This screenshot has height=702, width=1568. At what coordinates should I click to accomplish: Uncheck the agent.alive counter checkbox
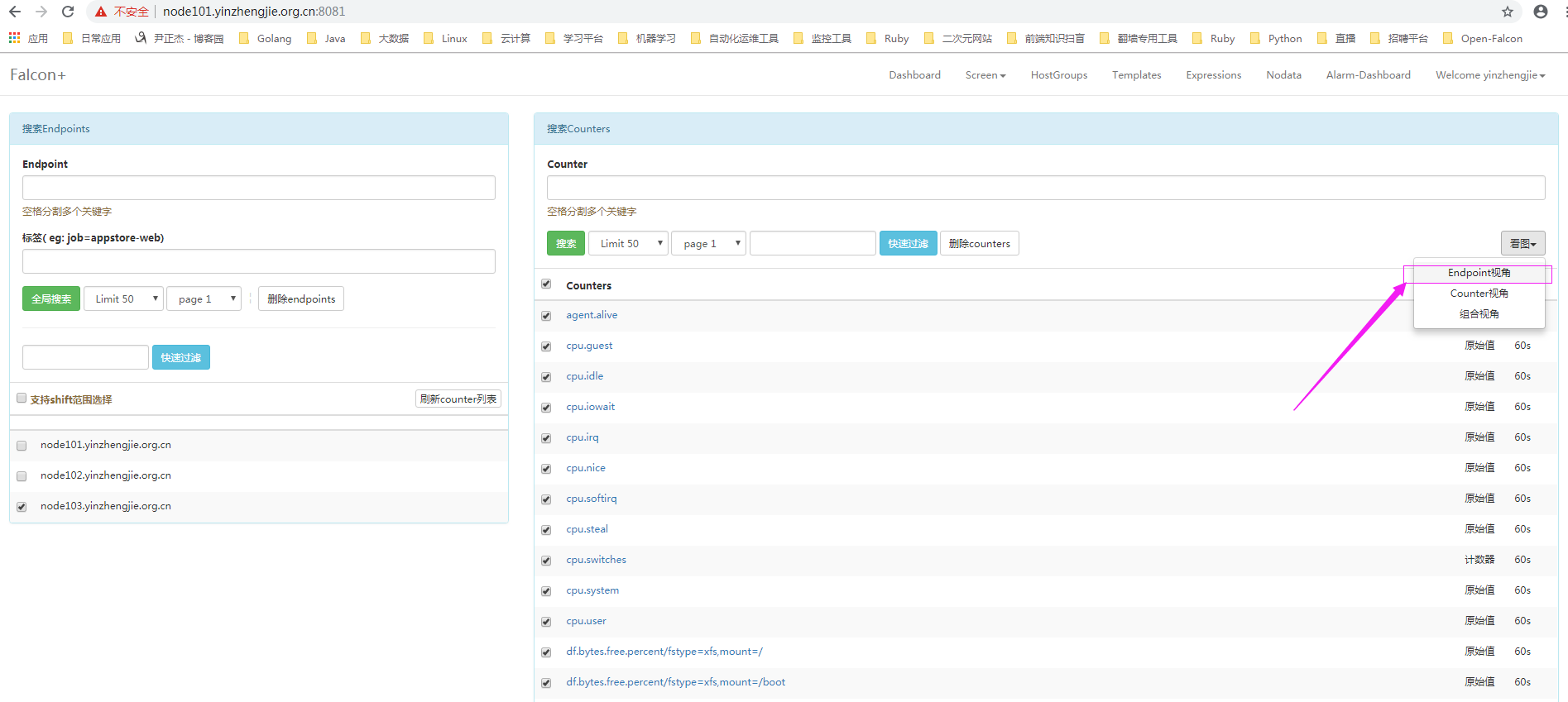546,316
